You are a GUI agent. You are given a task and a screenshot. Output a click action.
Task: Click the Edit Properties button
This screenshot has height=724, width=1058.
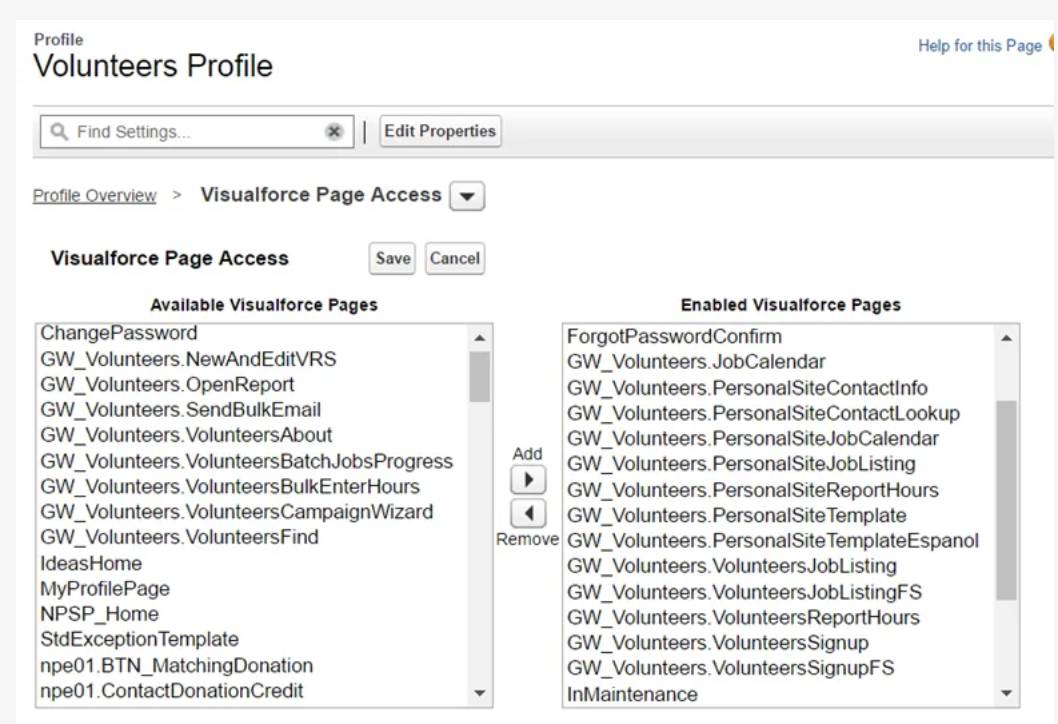point(440,131)
